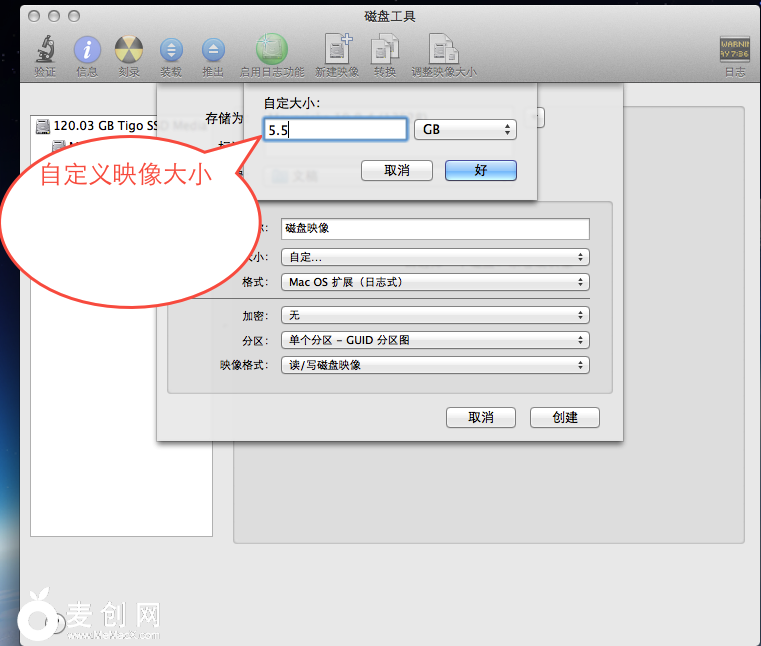Click the Verify (验证) microscope icon
This screenshot has height=646, width=761.
pos(45,49)
